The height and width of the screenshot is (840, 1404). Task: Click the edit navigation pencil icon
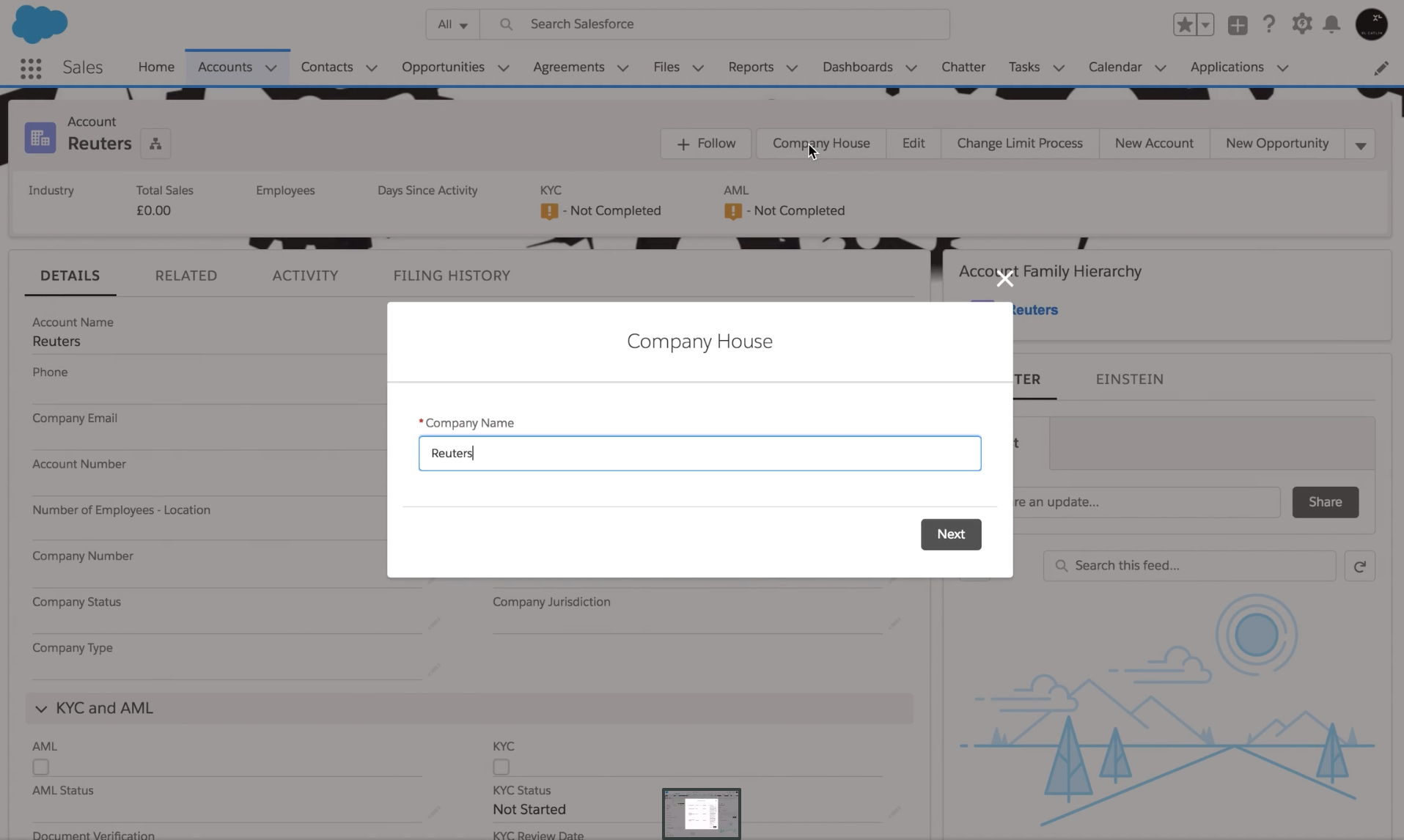[x=1381, y=68]
